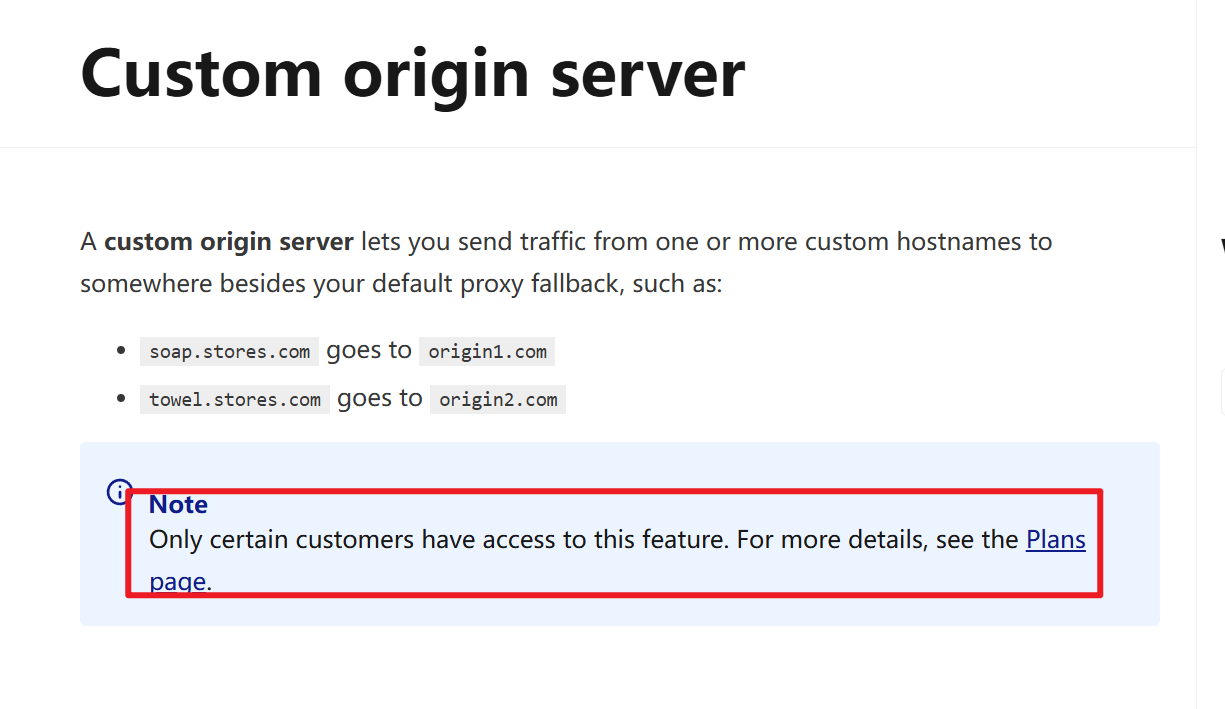Open the Plans page link
Image resolution: width=1225 pixels, height=709 pixels.
point(1056,540)
